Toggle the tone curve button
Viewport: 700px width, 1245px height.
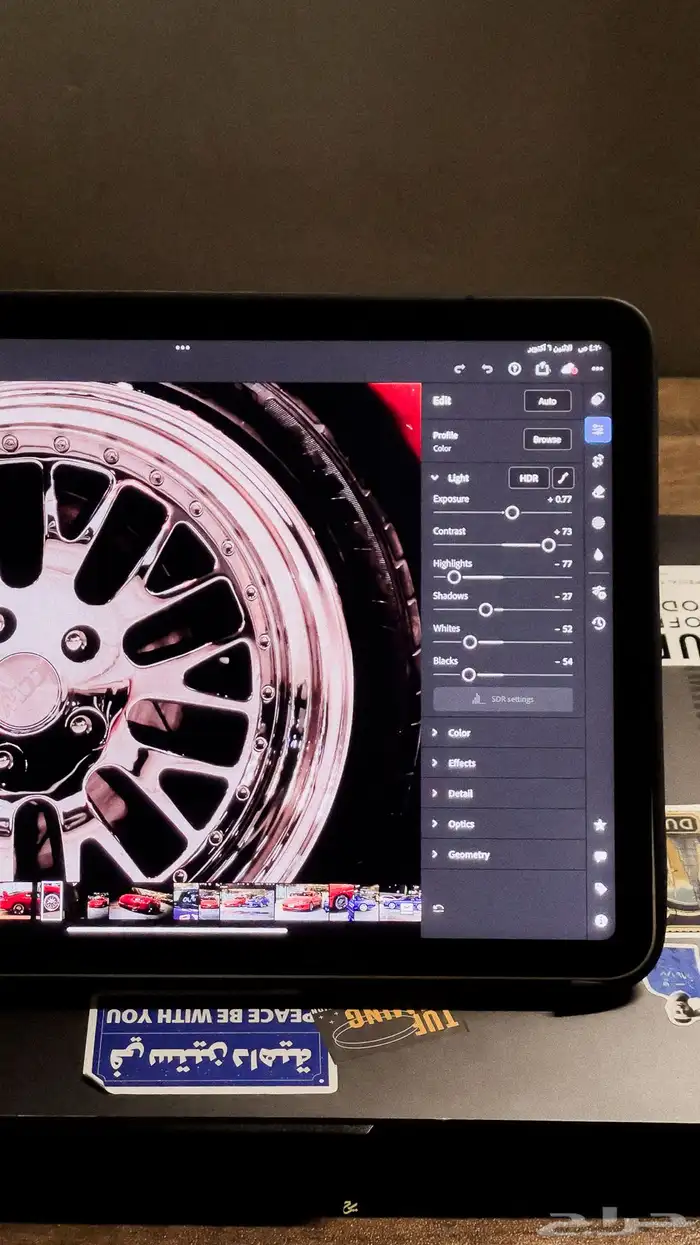563,478
